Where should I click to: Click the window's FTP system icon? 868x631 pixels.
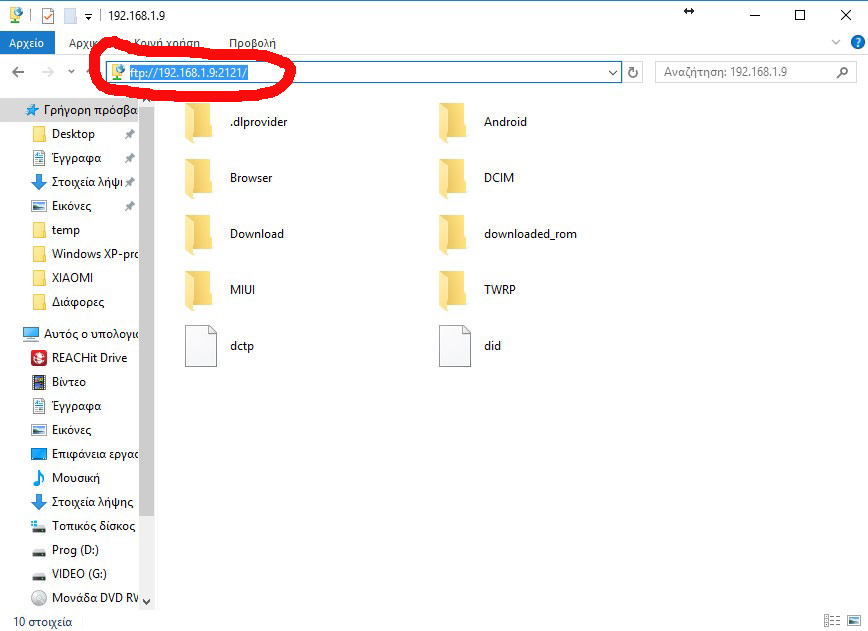16,15
